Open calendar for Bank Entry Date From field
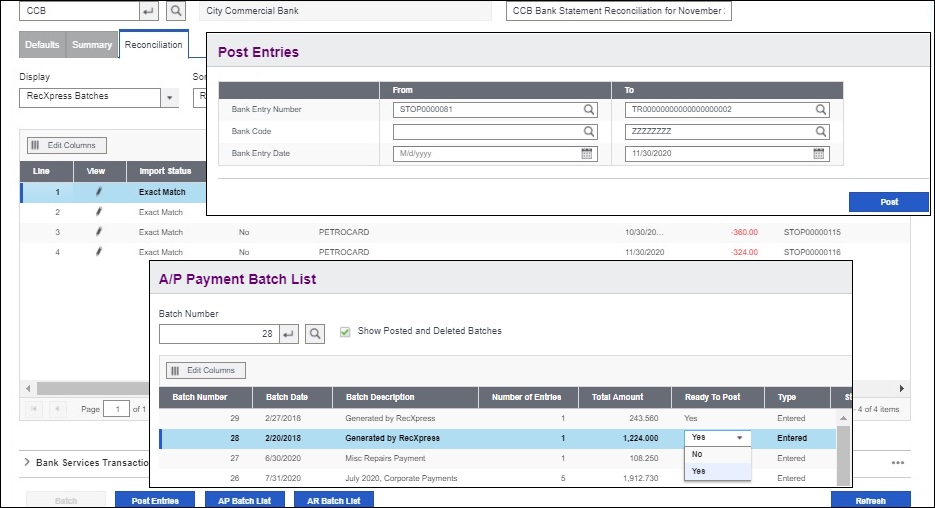The height and width of the screenshot is (508, 935). point(588,154)
